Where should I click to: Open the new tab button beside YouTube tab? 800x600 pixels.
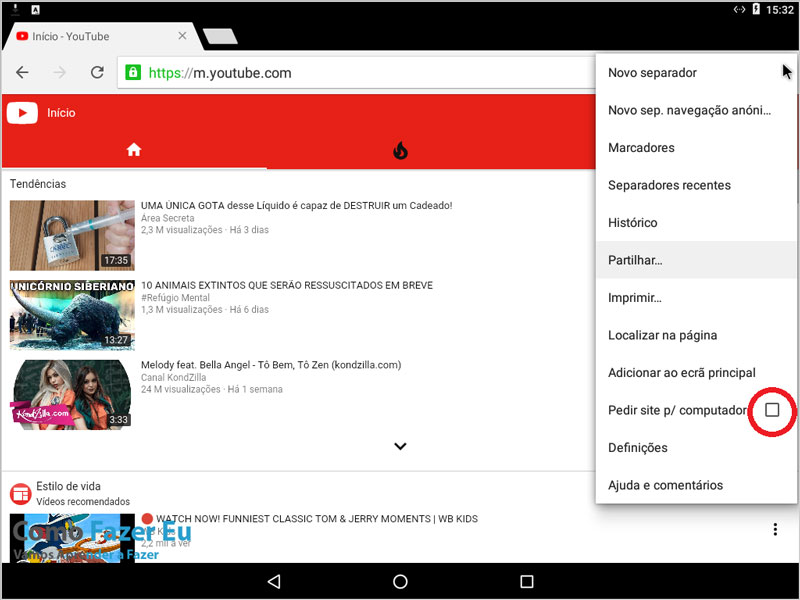[x=220, y=36]
